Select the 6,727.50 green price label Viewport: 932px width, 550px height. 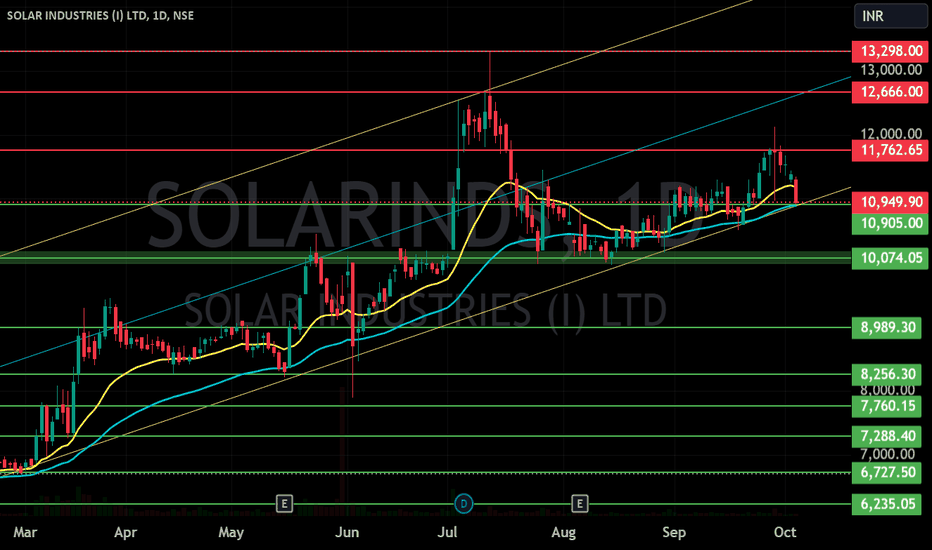coord(886,473)
